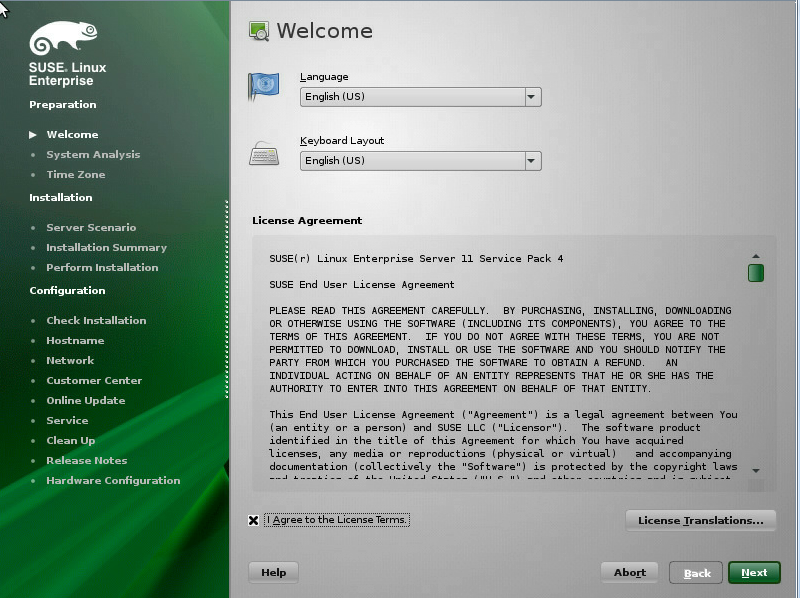Click the dotted sidebar splitter handle
The width and height of the screenshot is (800, 598).
coord(227,299)
